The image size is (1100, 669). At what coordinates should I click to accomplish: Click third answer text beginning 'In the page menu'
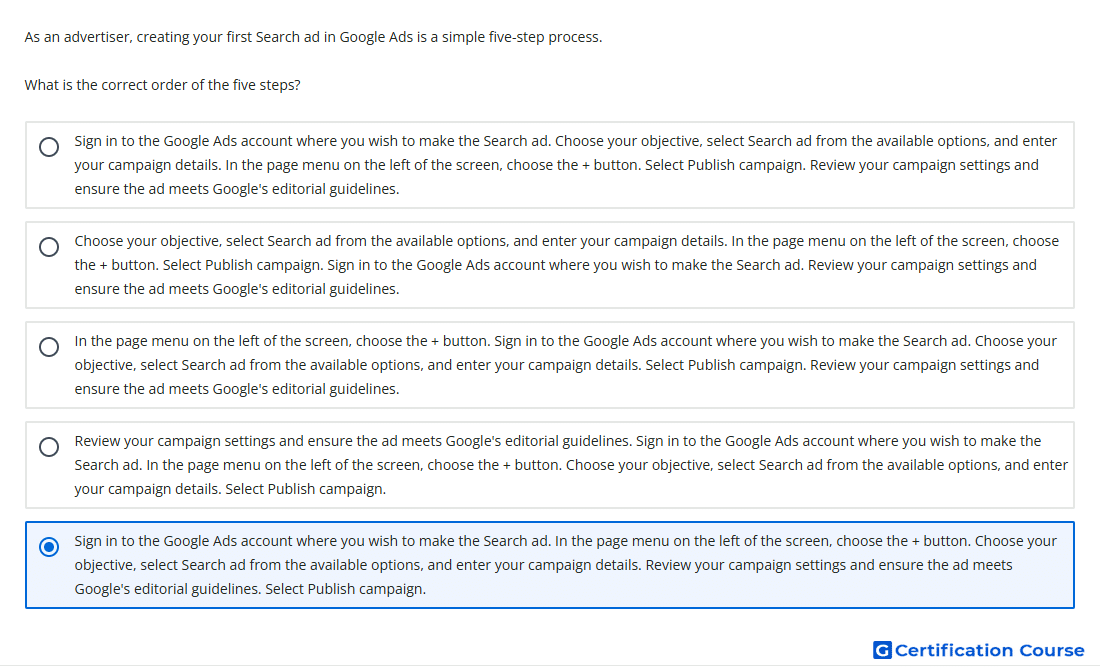pyautogui.click(x=565, y=365)
